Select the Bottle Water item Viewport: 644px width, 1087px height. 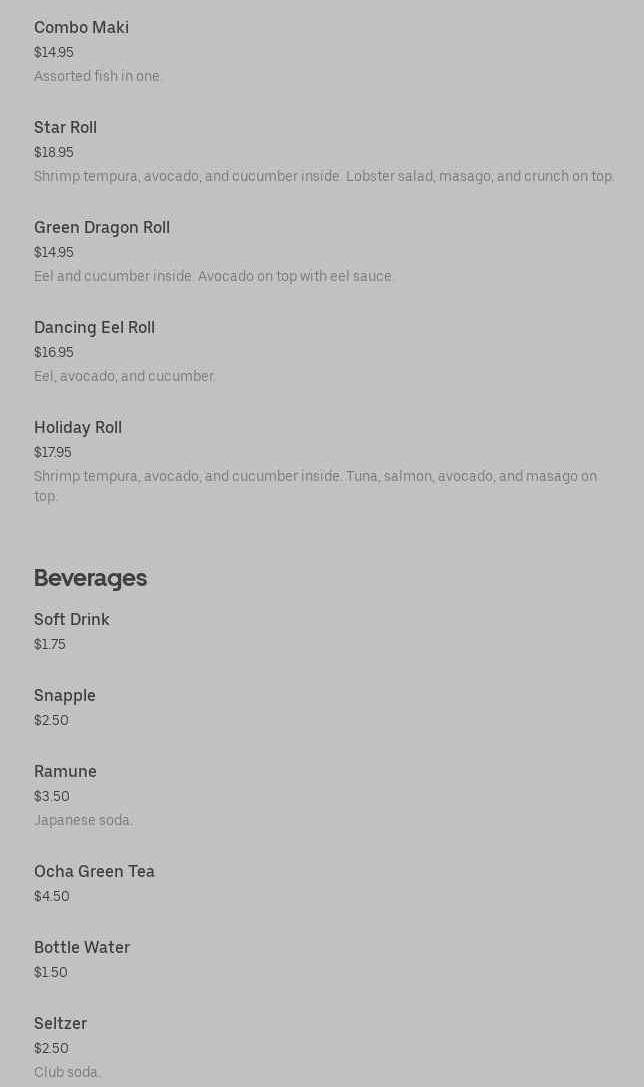click(82, 948)
